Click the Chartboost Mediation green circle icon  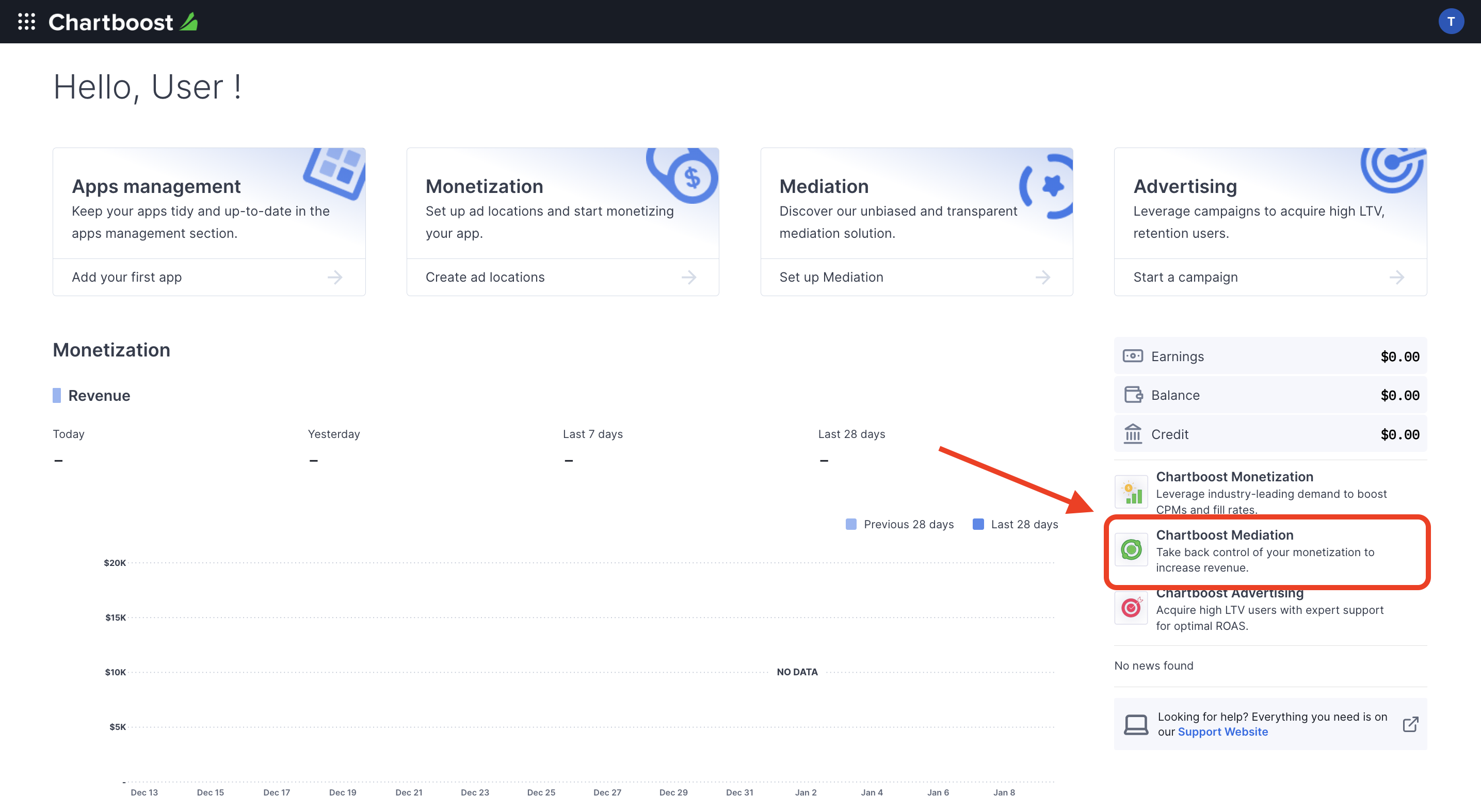click(1131, 549)
